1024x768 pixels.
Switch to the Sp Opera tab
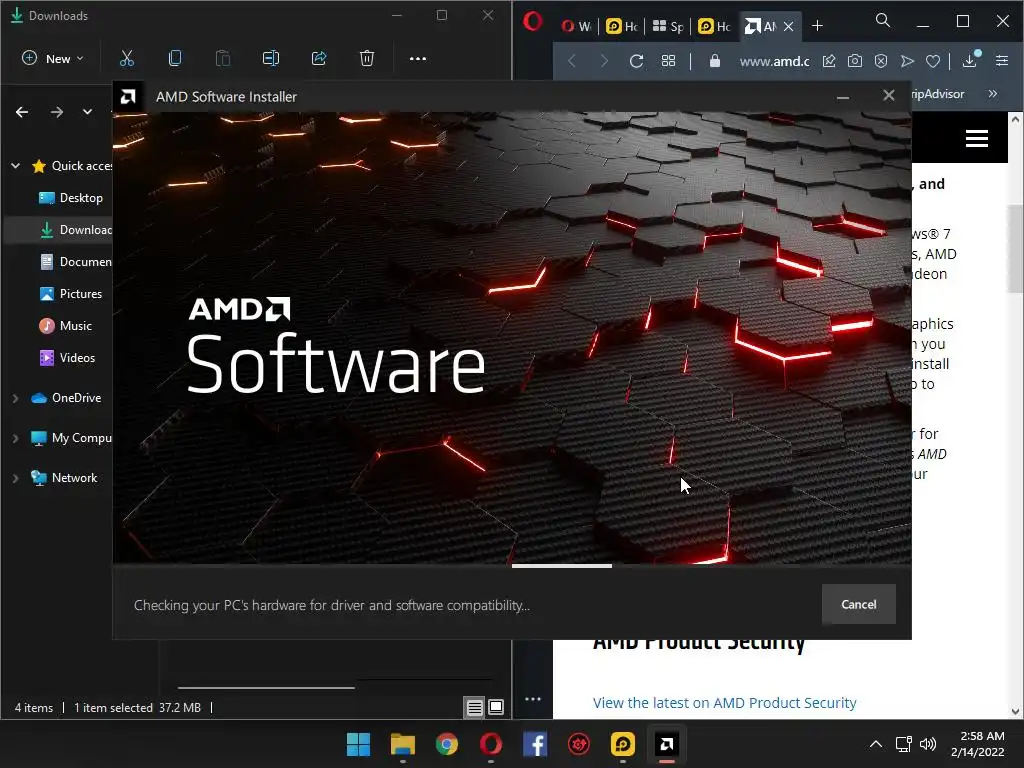click(668, 26)
